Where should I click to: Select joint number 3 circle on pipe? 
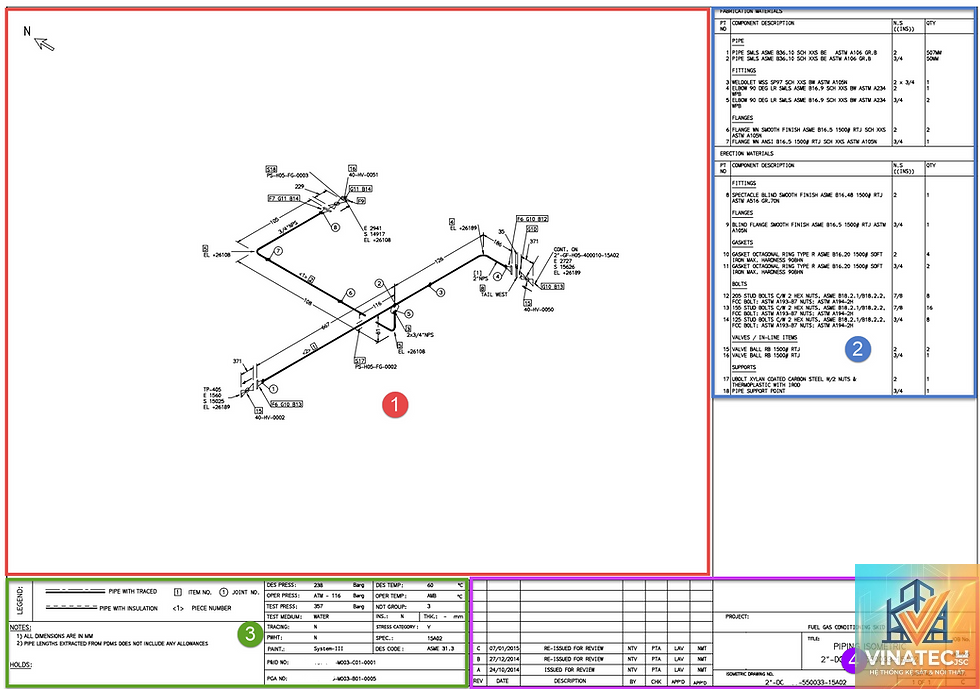tap(441, 292)
